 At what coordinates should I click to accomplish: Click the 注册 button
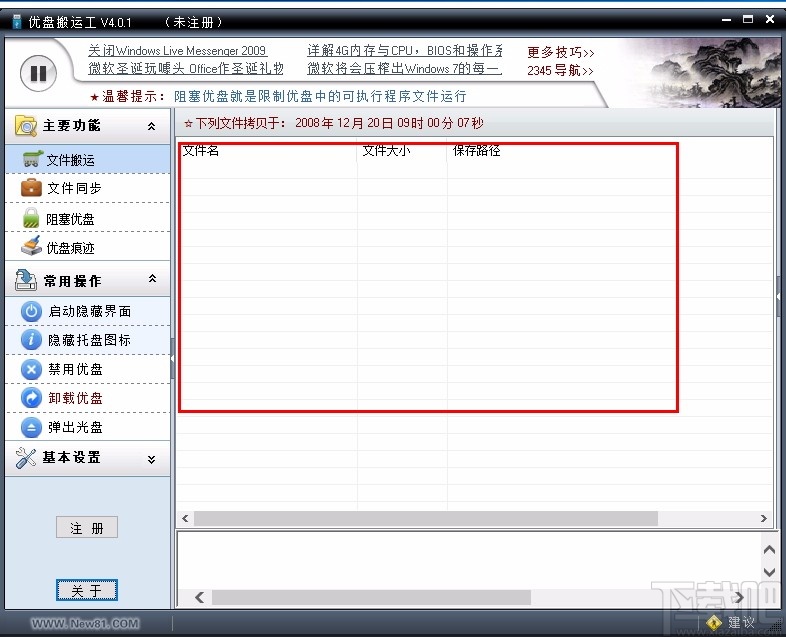tap(87, 527)
